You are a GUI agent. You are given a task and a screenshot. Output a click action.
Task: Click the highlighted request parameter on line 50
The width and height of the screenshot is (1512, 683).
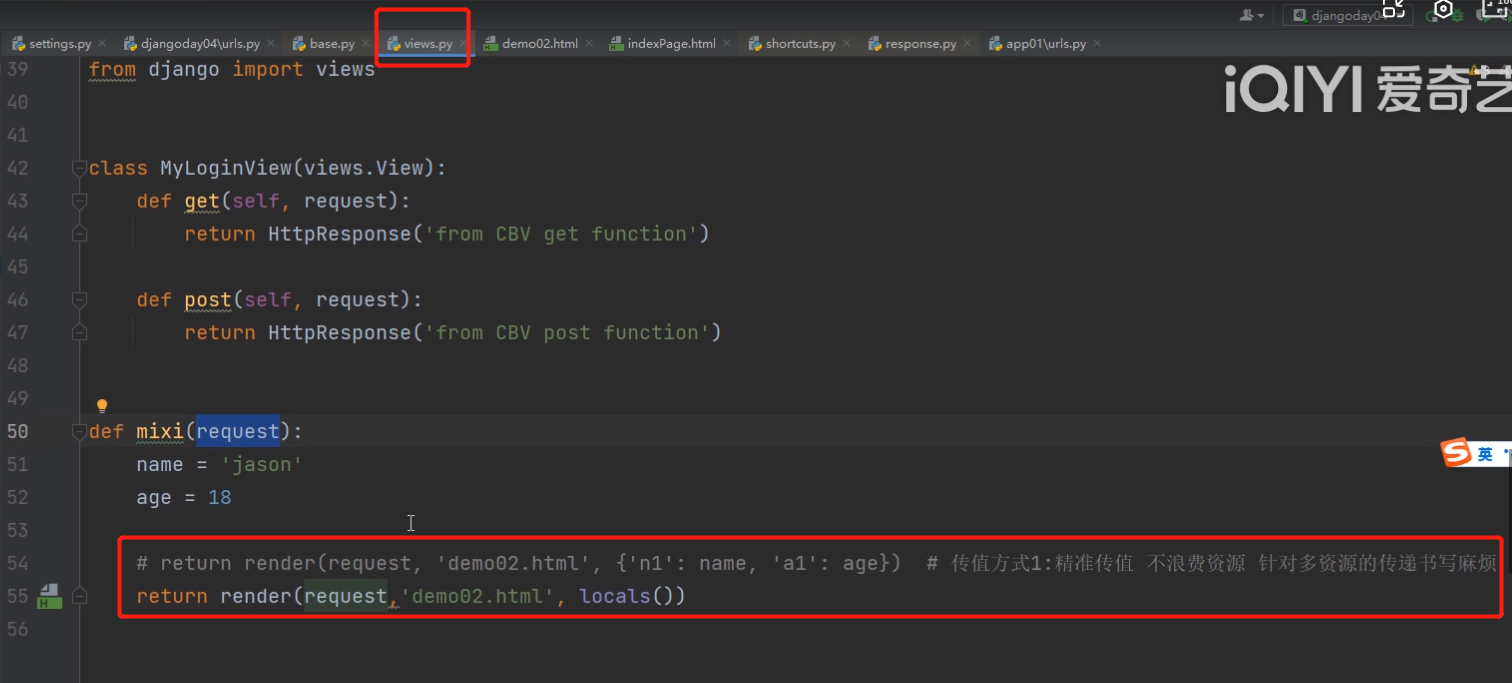point(238,431)
